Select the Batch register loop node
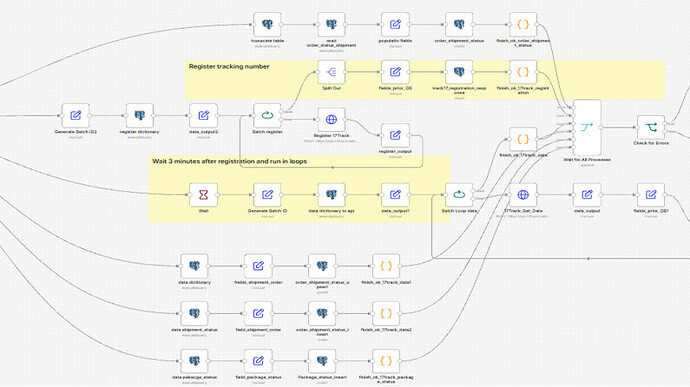Image resolution: width=690 pixels, height=387 pixels. [267, 116]
